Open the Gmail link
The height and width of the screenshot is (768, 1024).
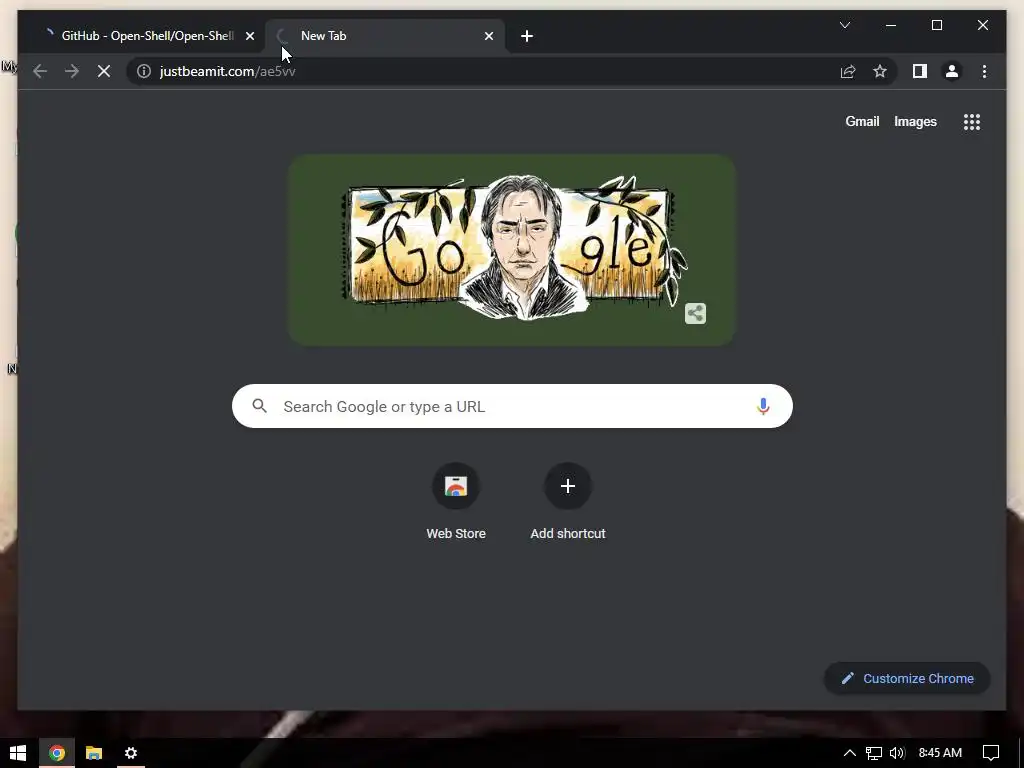(862, 121)
